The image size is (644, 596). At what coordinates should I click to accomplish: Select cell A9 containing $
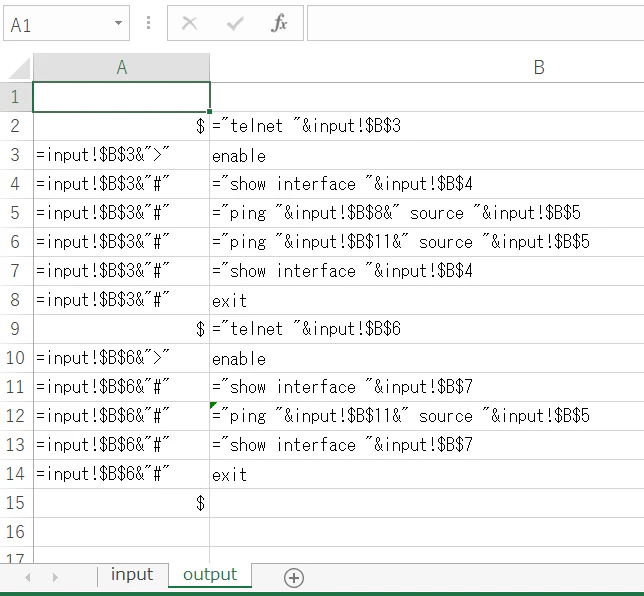(122, 329)
